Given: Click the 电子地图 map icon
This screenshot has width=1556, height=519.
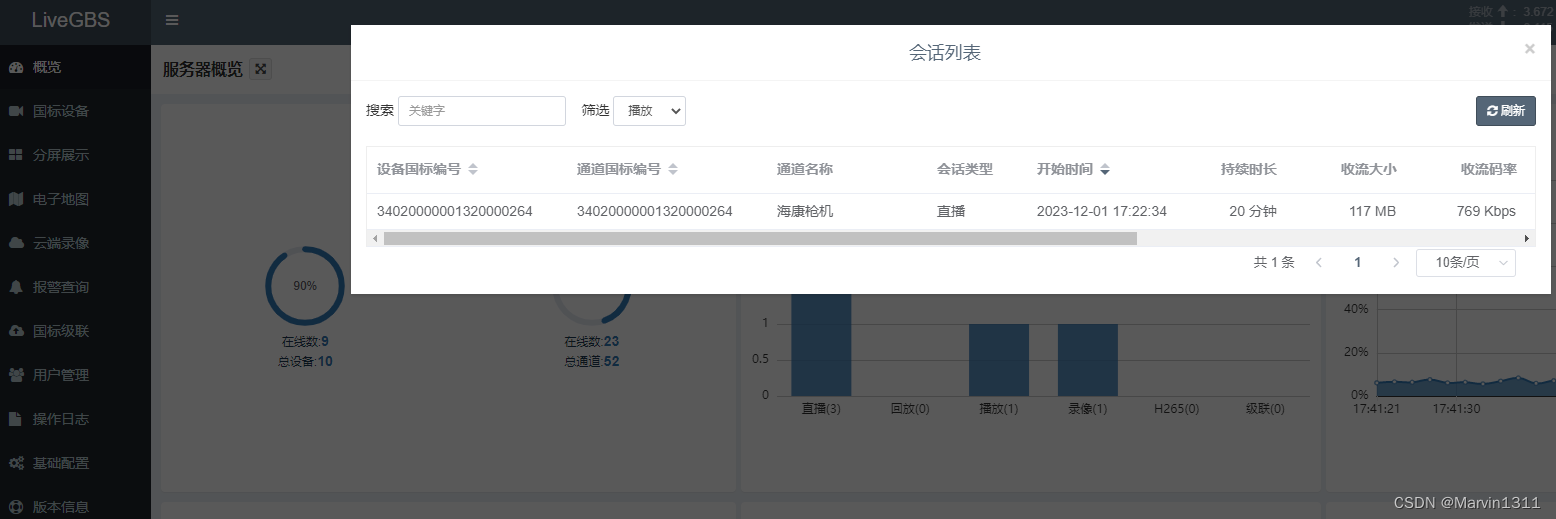Looking at the screenshot, I should pyautogui.click(x=16, y=199).
